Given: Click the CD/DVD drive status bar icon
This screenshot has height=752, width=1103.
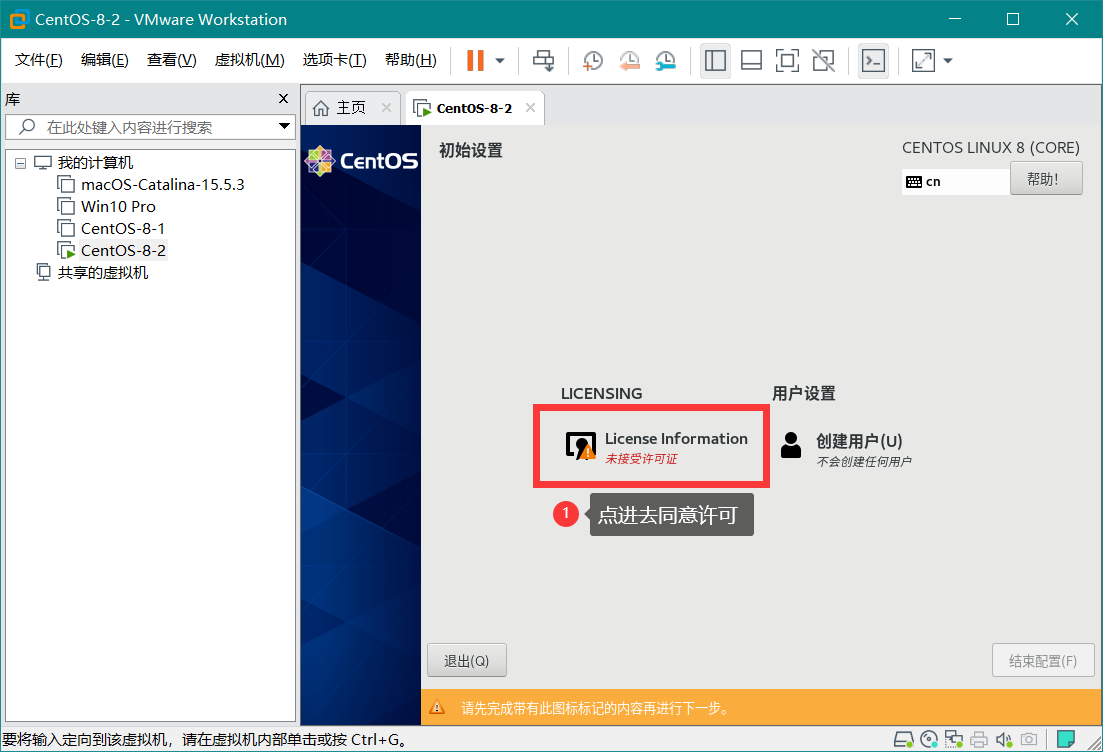Looking at the screenshot, I should (929, 740).
